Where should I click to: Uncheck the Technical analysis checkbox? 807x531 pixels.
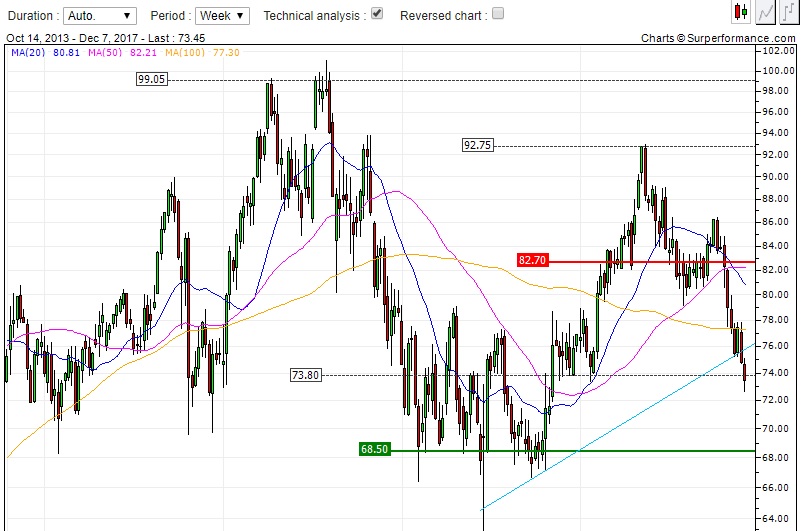(x=377, y=13)
